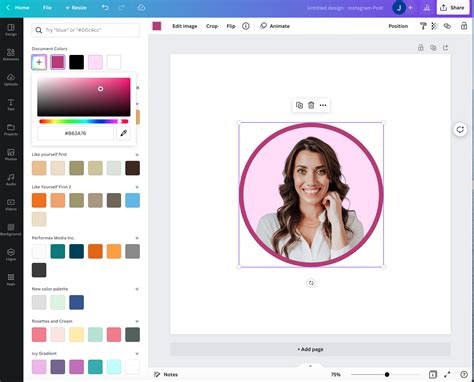474x382 pixels.
Task: Open the Position panel
Action: point(398,26)
